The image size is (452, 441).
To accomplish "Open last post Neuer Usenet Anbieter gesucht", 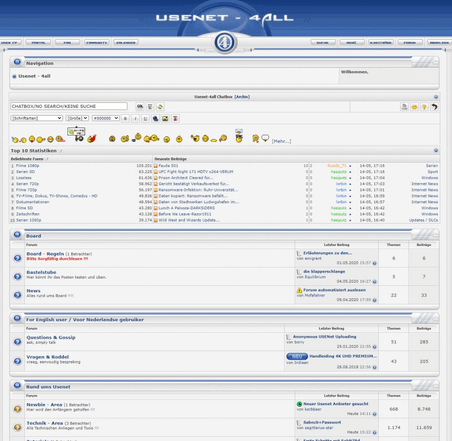I will 336,404.
